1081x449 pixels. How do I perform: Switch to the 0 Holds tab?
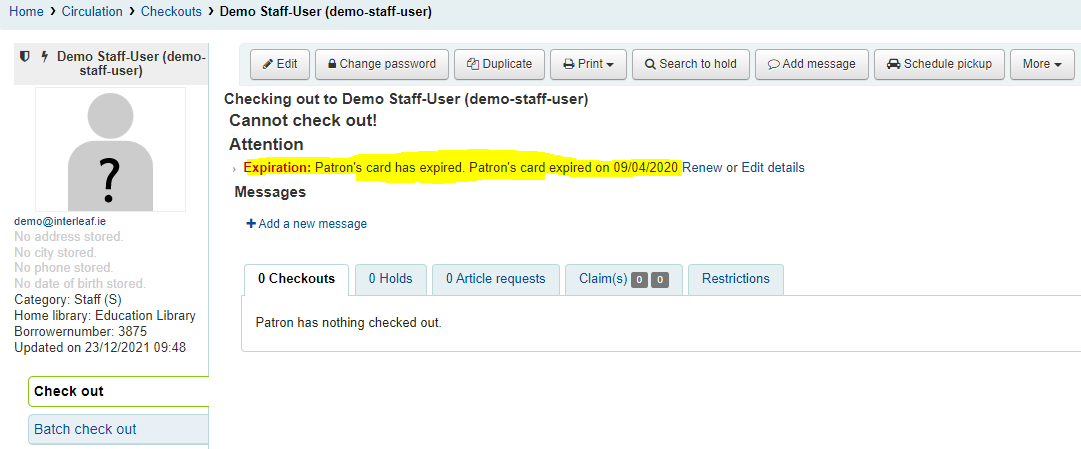click(x=390, y=279)
